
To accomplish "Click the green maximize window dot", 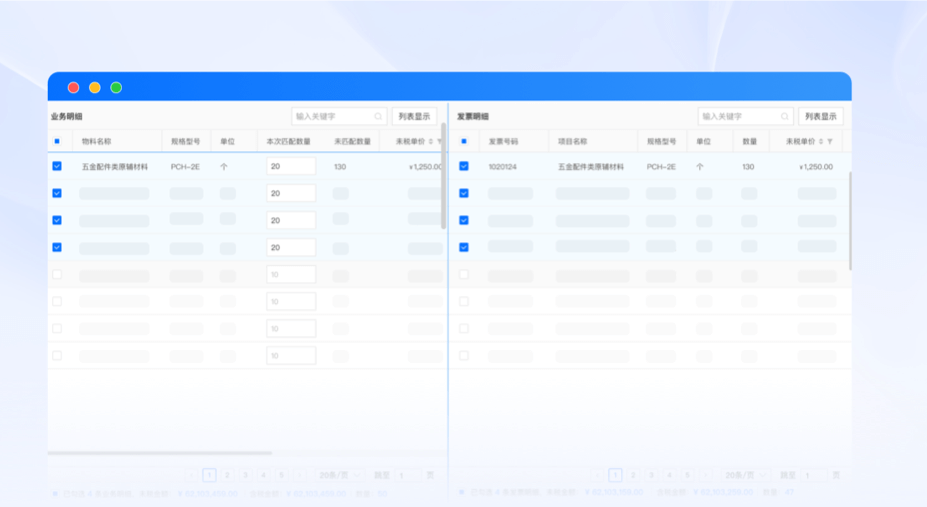I will coord(116,88).
